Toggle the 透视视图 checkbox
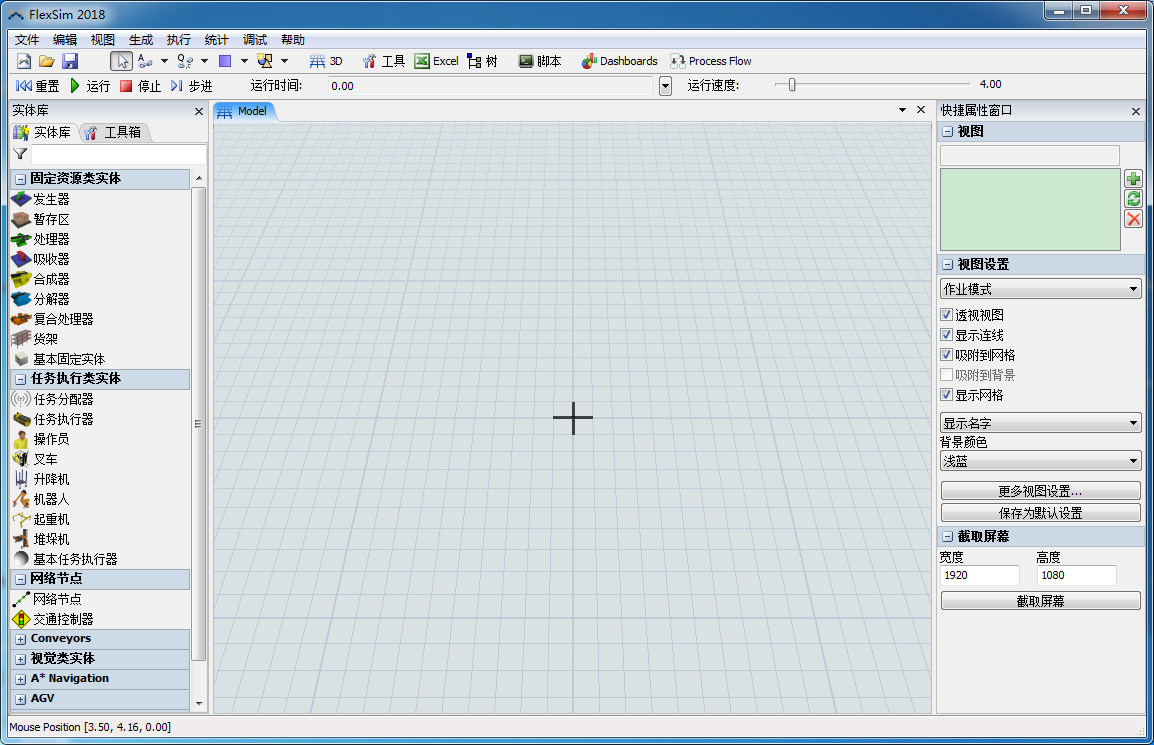This screenshot has height=745, width=1154. point(947,315)
